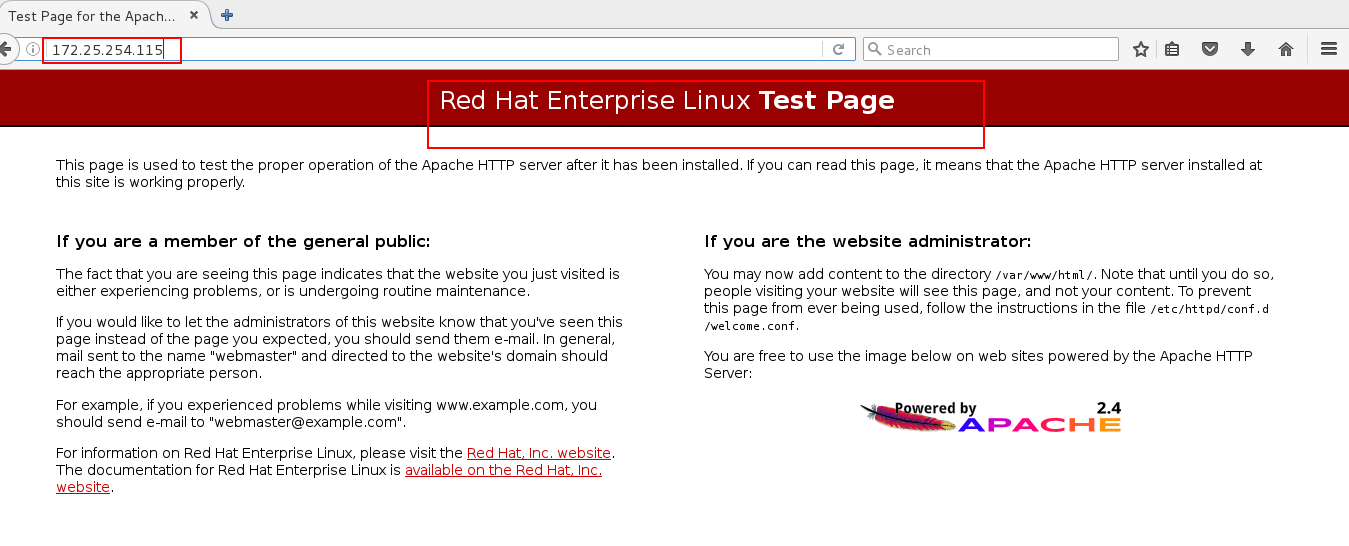Click the Red Hat Enterprise Linux Test Page heading
Image resolution: width=1349 pixels, height=546 pixels.
pos(667,101)
